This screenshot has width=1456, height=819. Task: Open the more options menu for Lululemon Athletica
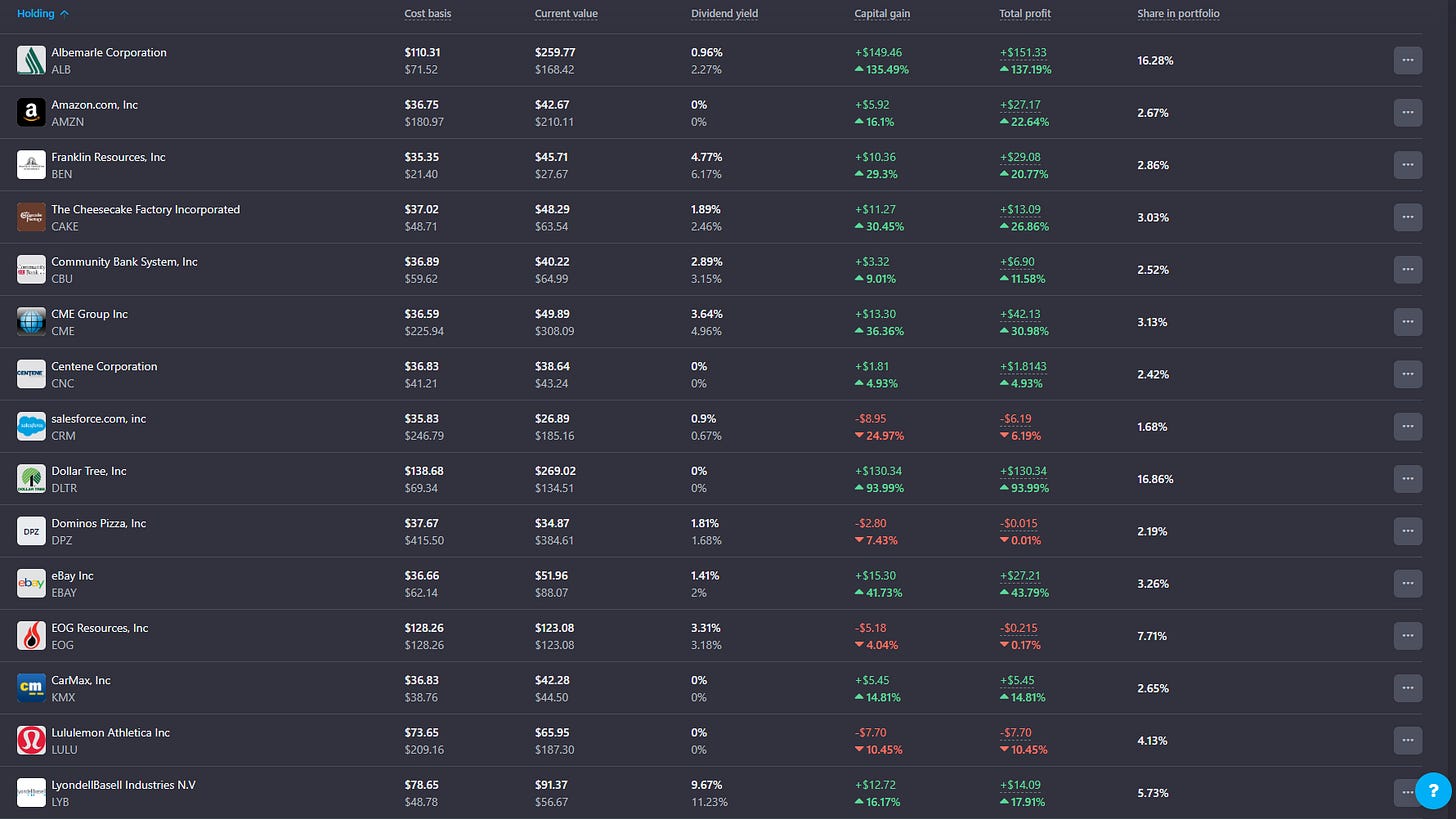click(1408, 740)
